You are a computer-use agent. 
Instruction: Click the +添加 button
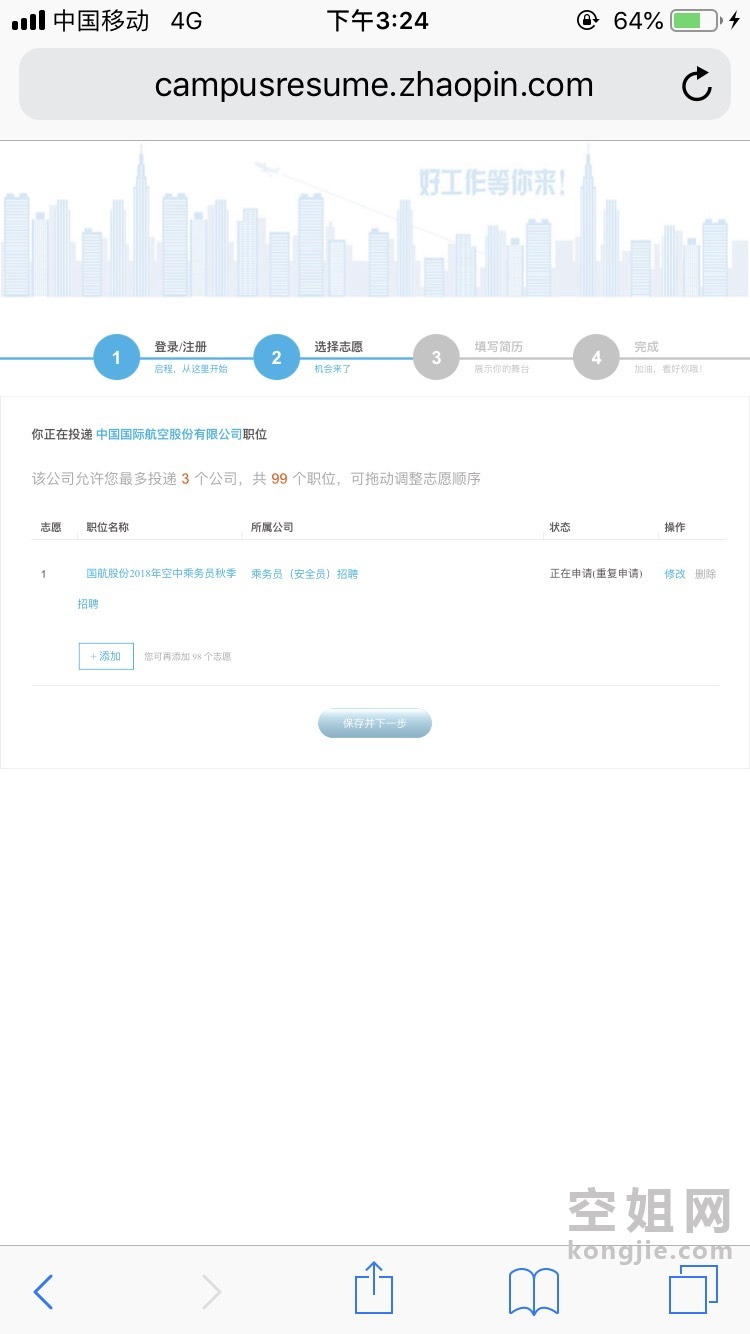pos(106,656)
